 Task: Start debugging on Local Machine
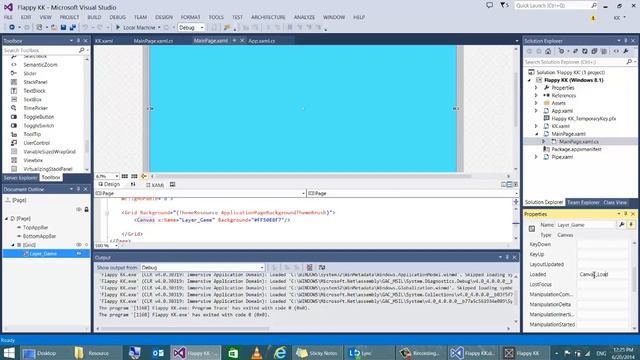point(135,27)
